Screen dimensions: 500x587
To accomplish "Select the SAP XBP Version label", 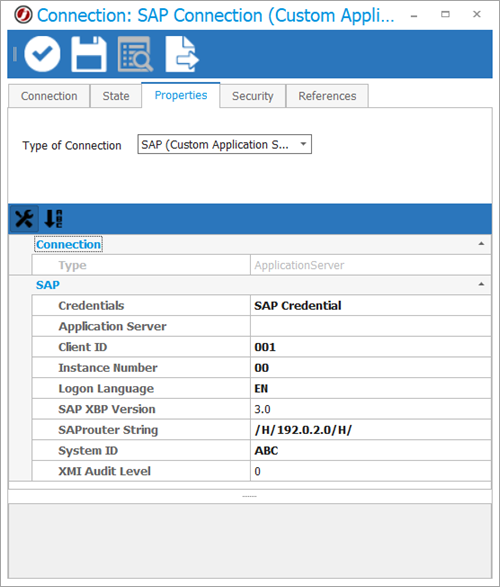I will click(107, 409).
